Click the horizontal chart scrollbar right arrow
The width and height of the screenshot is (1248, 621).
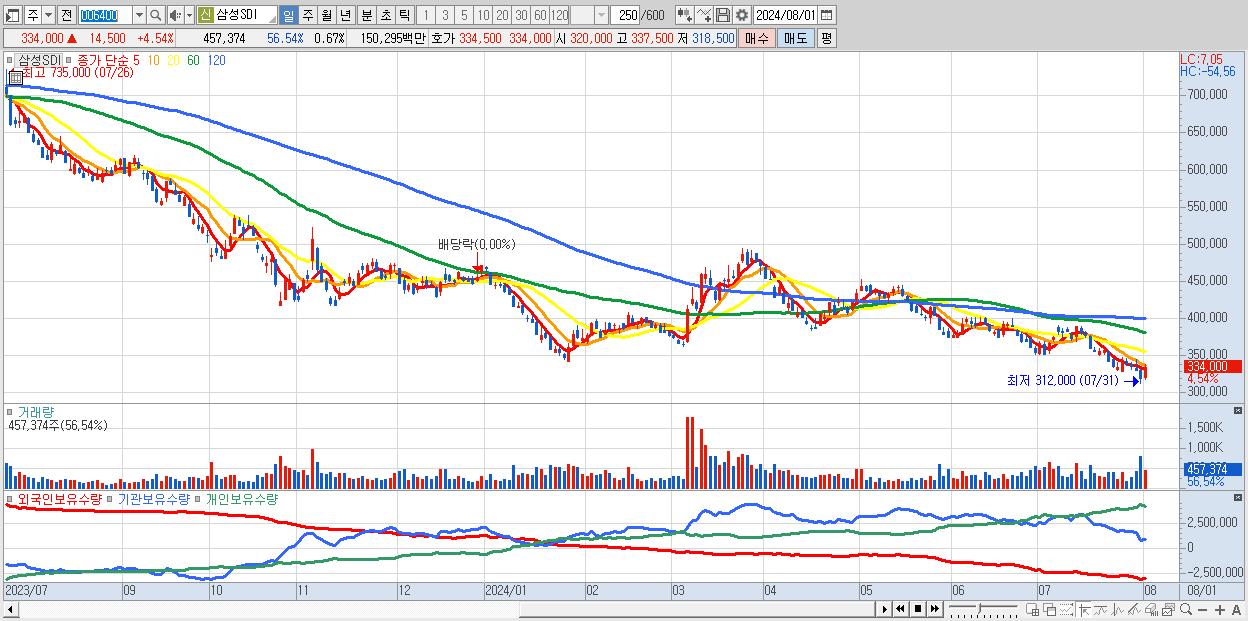pyautogui.click(x=885, y=609)
